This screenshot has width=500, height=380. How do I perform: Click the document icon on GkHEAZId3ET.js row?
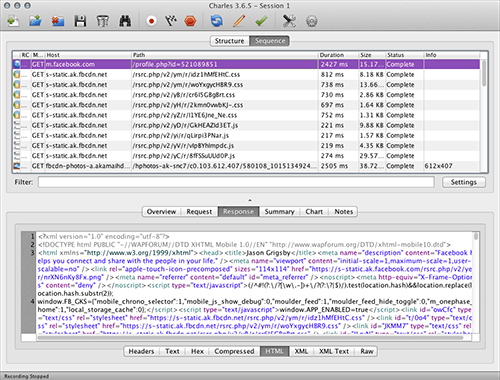pos(17,125)
